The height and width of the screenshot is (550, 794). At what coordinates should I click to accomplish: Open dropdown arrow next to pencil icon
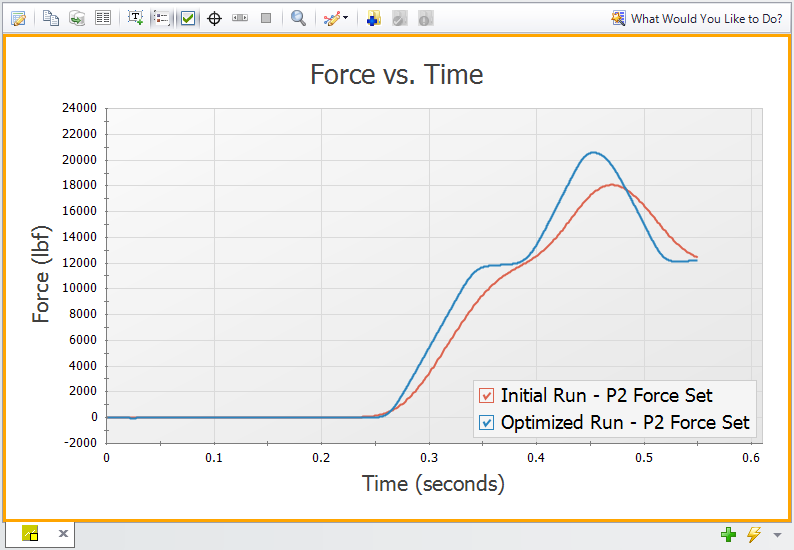345,18
